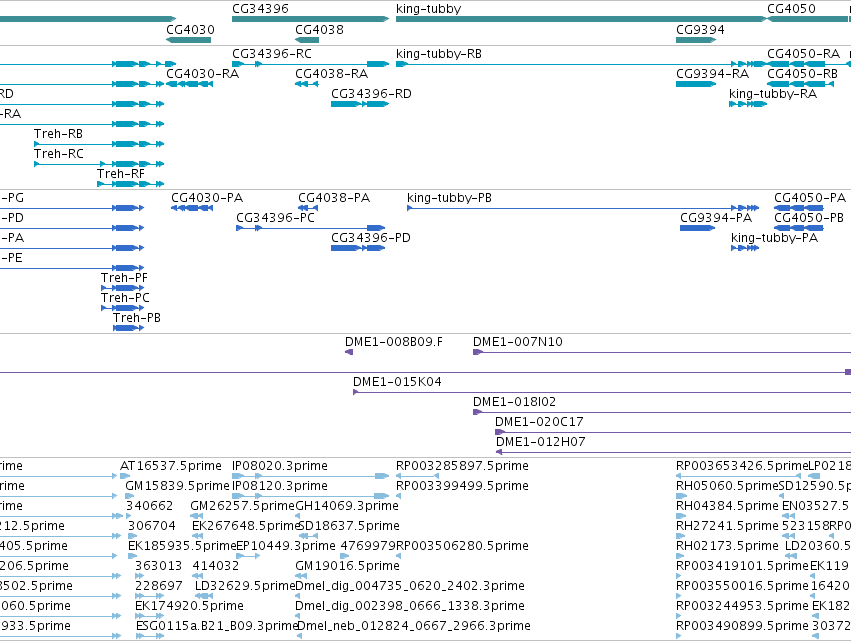
Task: Select protein Treh-PB
Action: click(x=128, y=328)
